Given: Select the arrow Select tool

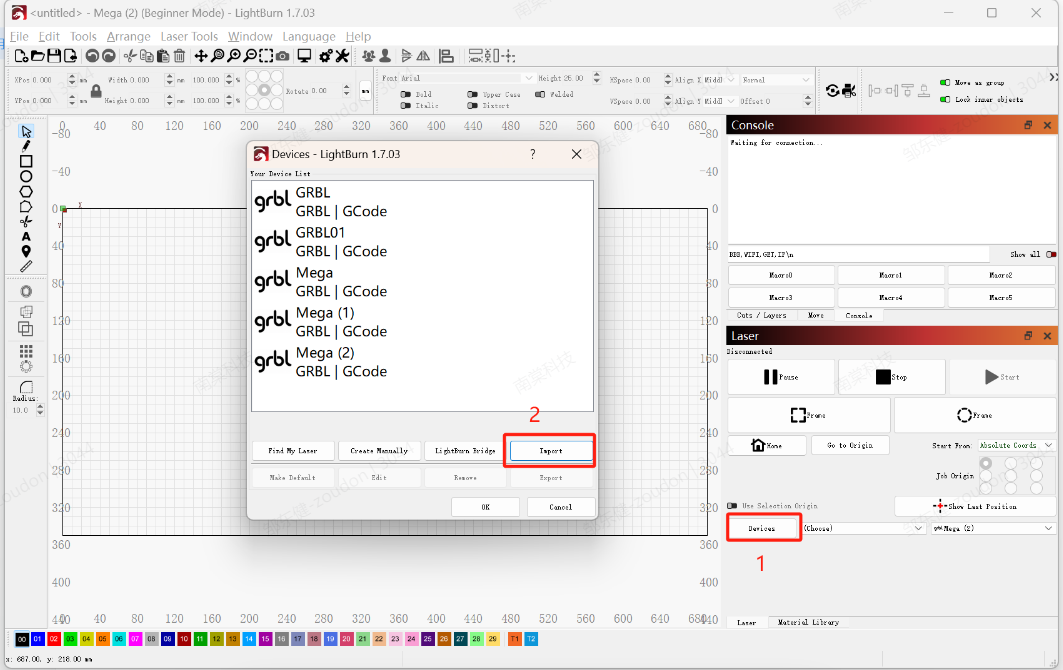Looking at the screenshot, I should point(26,132).
